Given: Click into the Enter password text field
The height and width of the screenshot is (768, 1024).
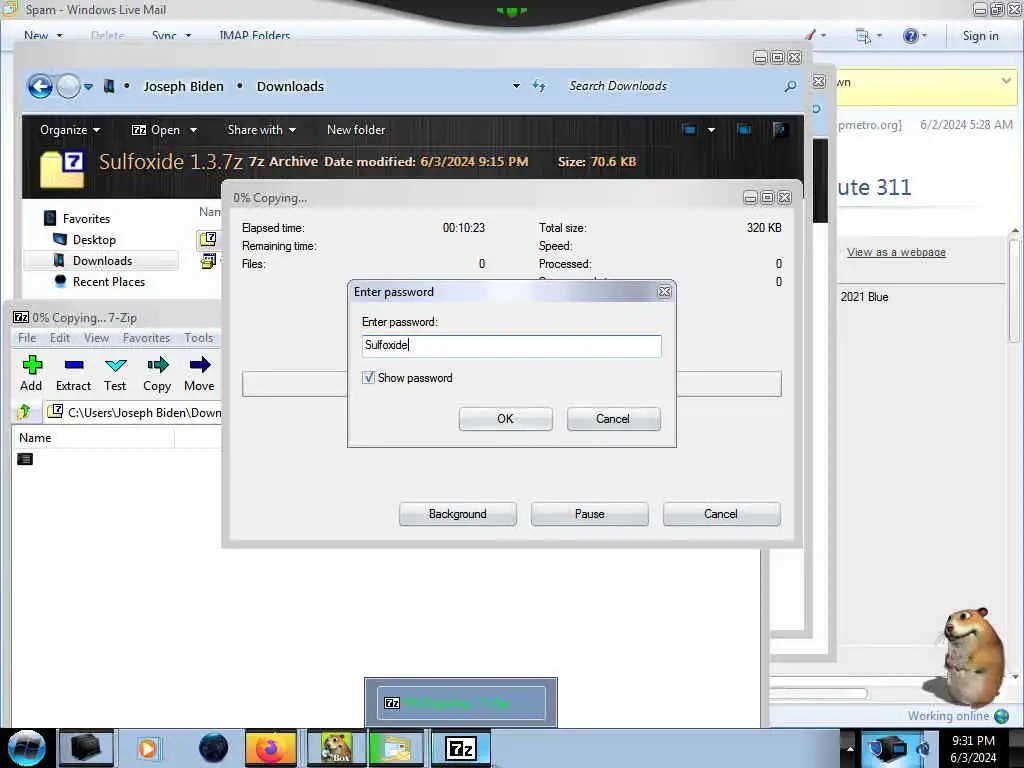Looking at the screenshot, I should pyautogui.click(x=511, y=345).
